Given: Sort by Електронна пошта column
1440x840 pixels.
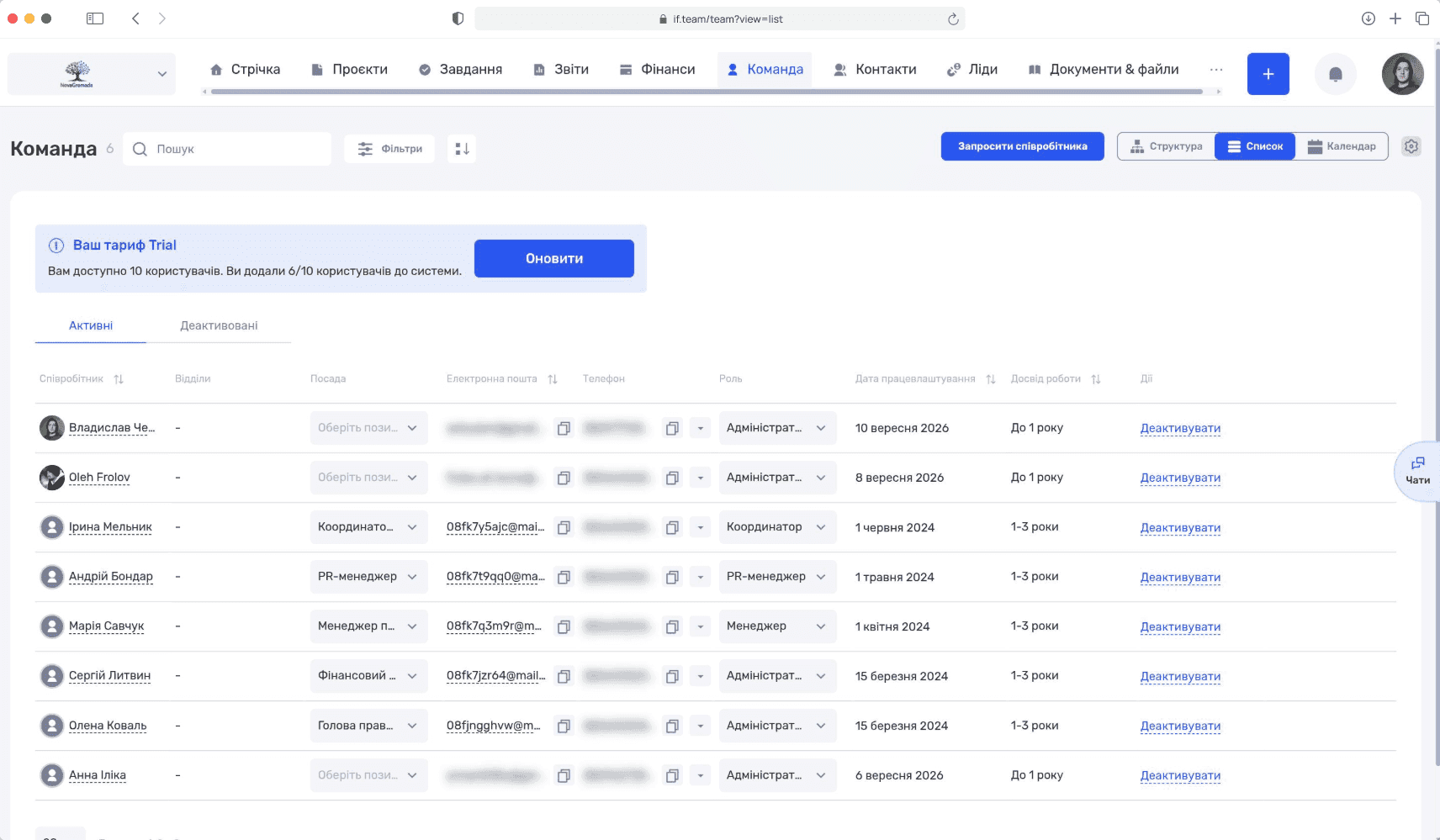Looking at the screenshot, I should click(553, 379).
